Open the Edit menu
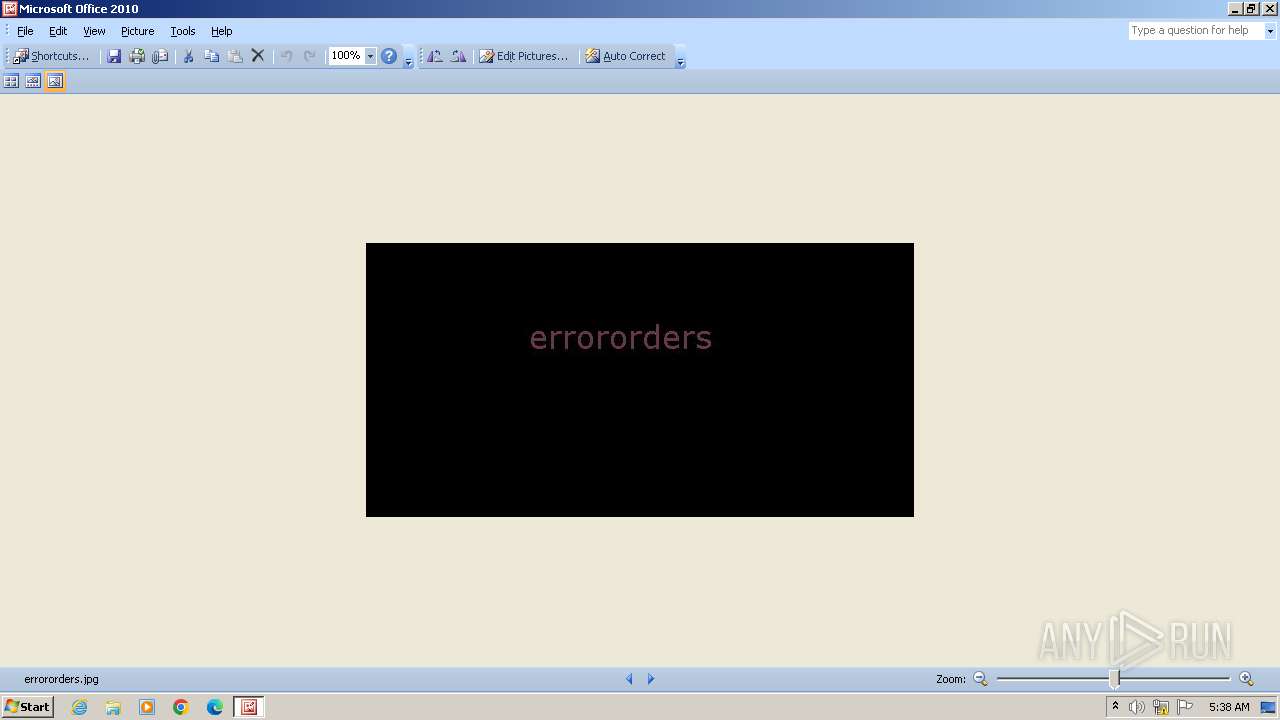The width and height of the screenshot is (1280, 720). coord(58,31)
